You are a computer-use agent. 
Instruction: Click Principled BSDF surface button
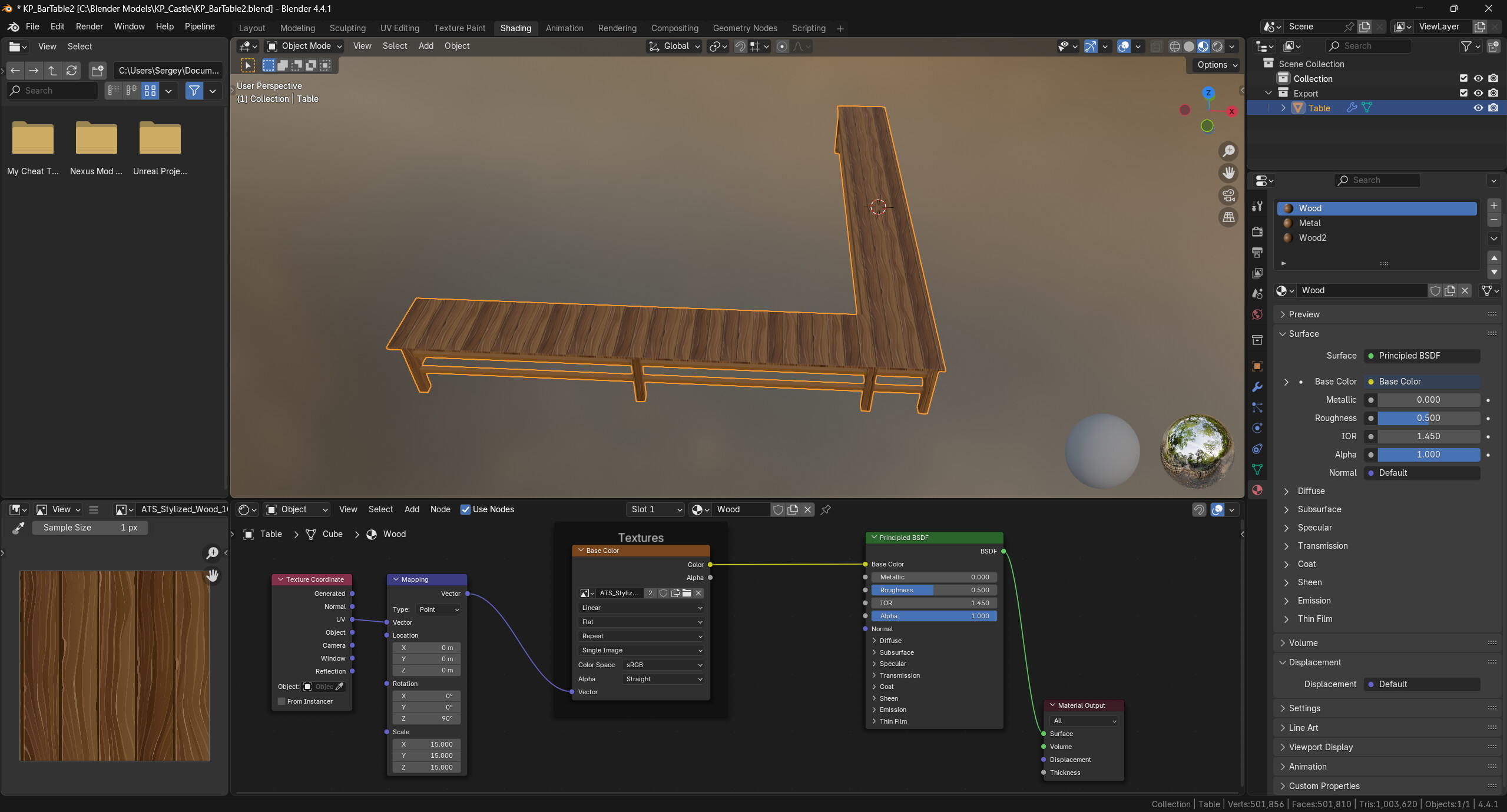pos(1422,356)
